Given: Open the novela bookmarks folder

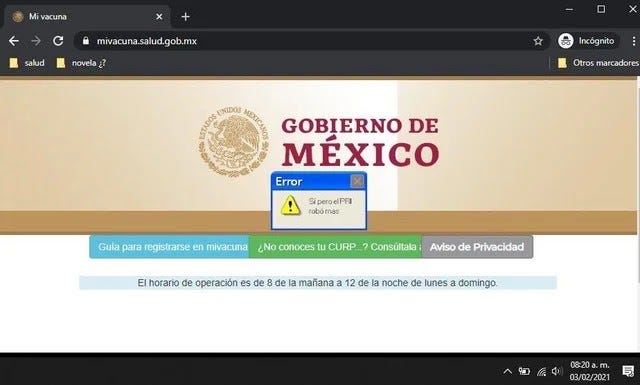Looking at the screenshot, I should pos(81,63).
